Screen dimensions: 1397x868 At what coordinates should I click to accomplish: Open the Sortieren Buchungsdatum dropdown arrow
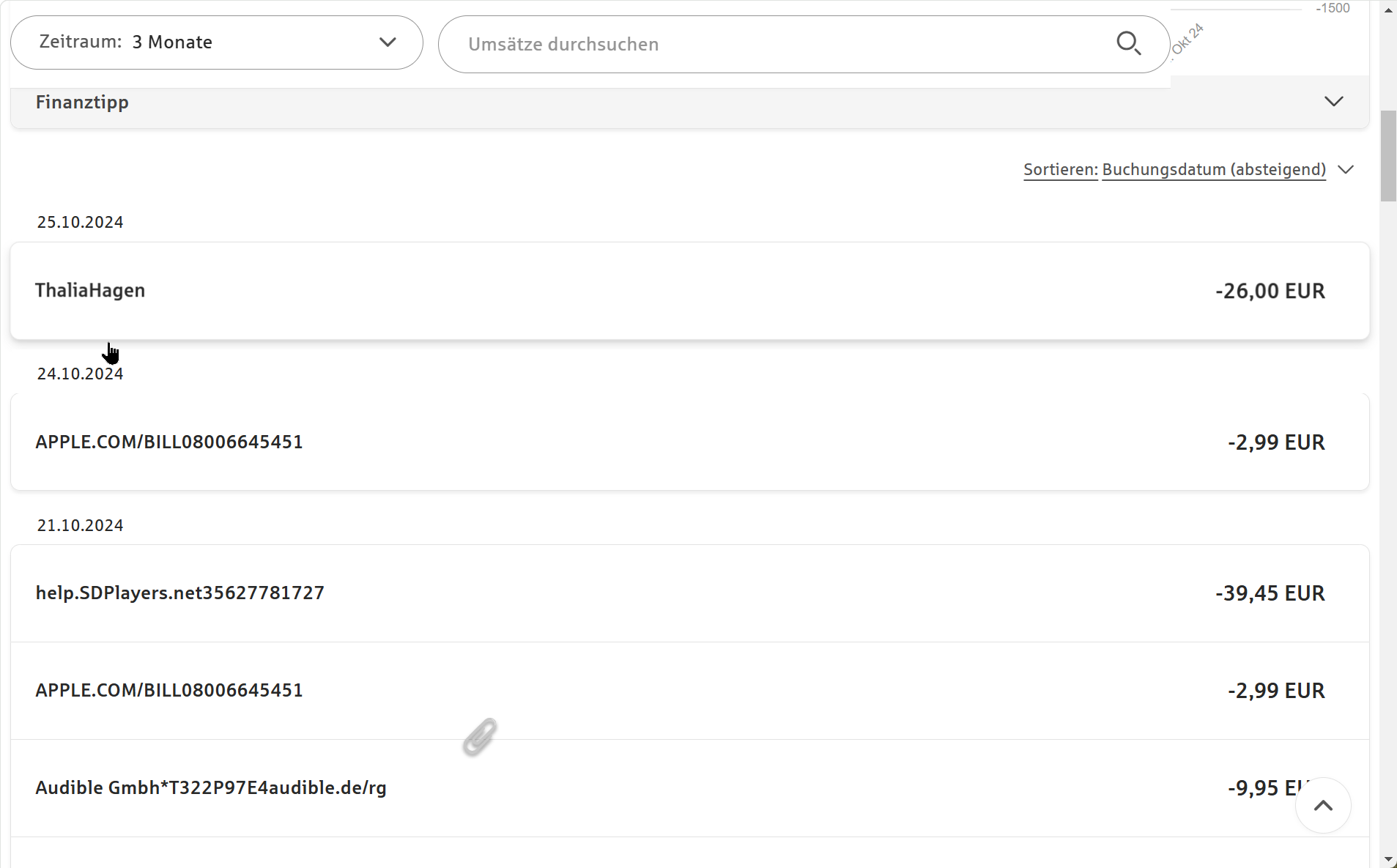click(1346, 169)
